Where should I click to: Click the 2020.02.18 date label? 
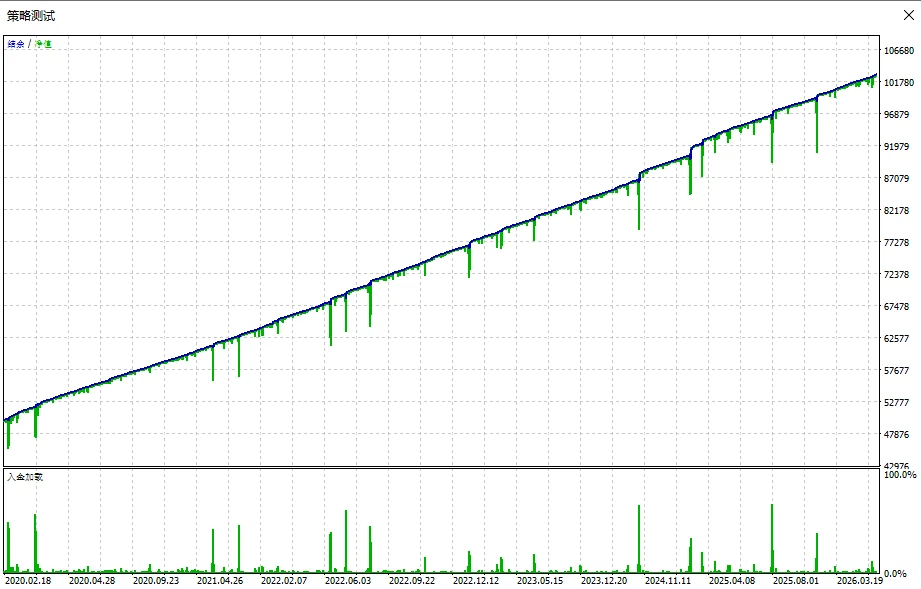[x=28, y=581]
